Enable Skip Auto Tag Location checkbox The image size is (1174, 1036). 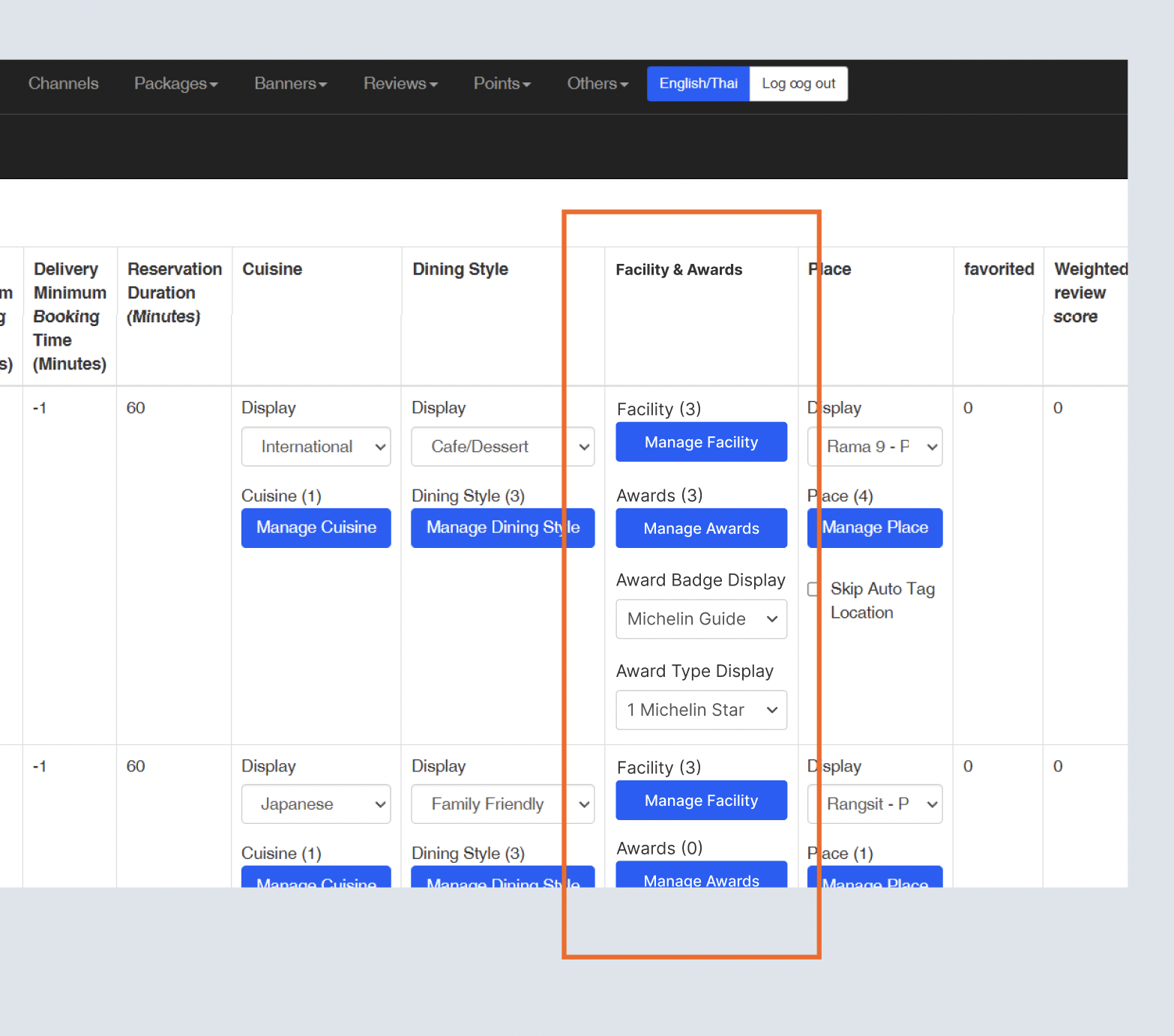[x=813, y=589]
